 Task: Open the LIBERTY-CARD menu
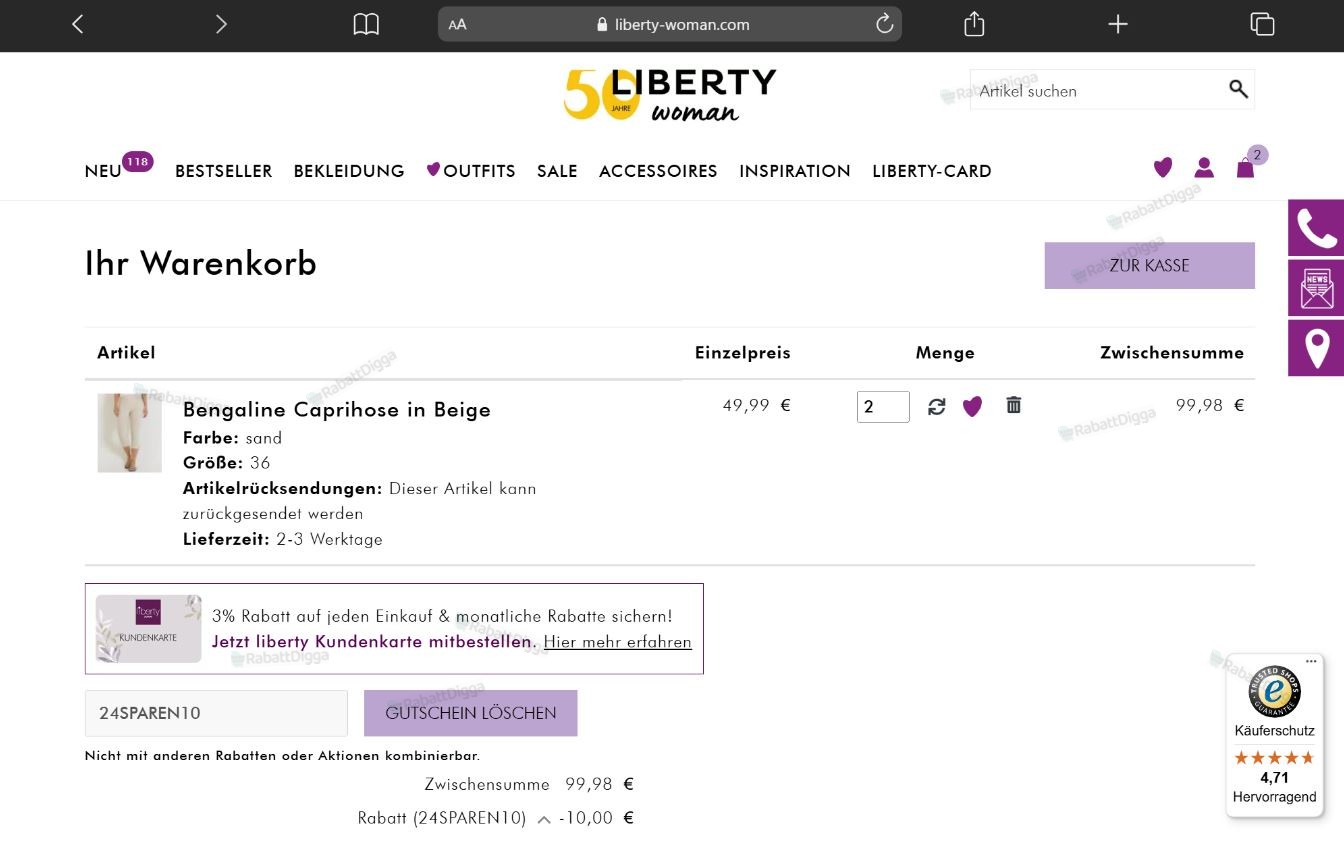click(932, 171)
